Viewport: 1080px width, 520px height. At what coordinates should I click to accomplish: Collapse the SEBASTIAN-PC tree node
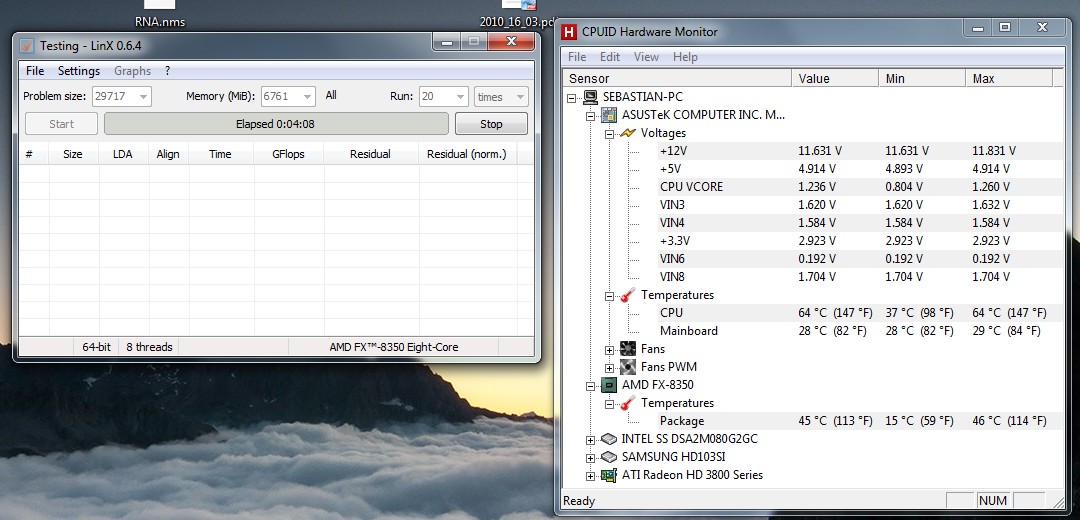(x=571, y=98)
